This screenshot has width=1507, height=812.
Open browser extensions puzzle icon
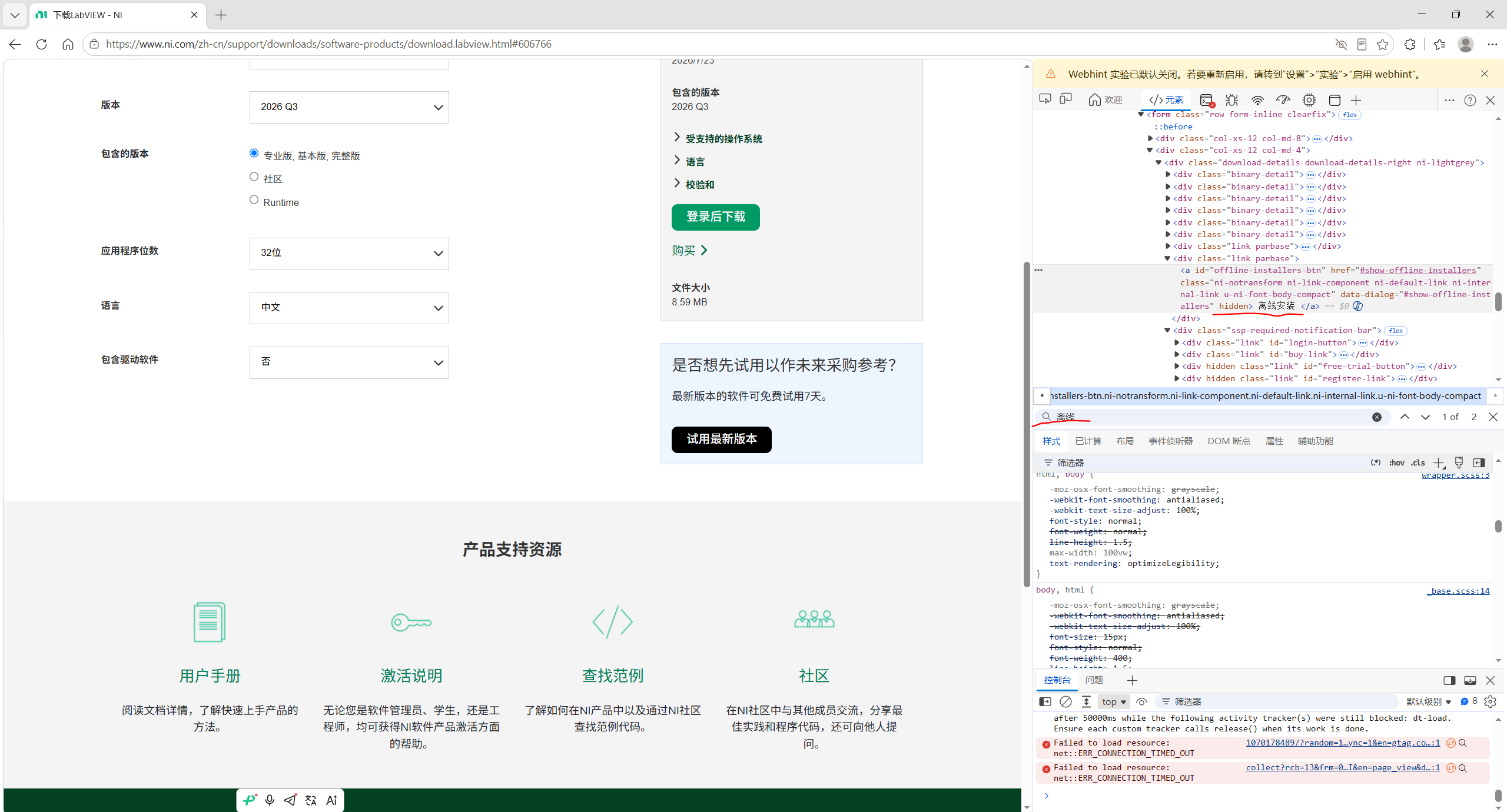pyautogui.click(x=1410, y=44)
